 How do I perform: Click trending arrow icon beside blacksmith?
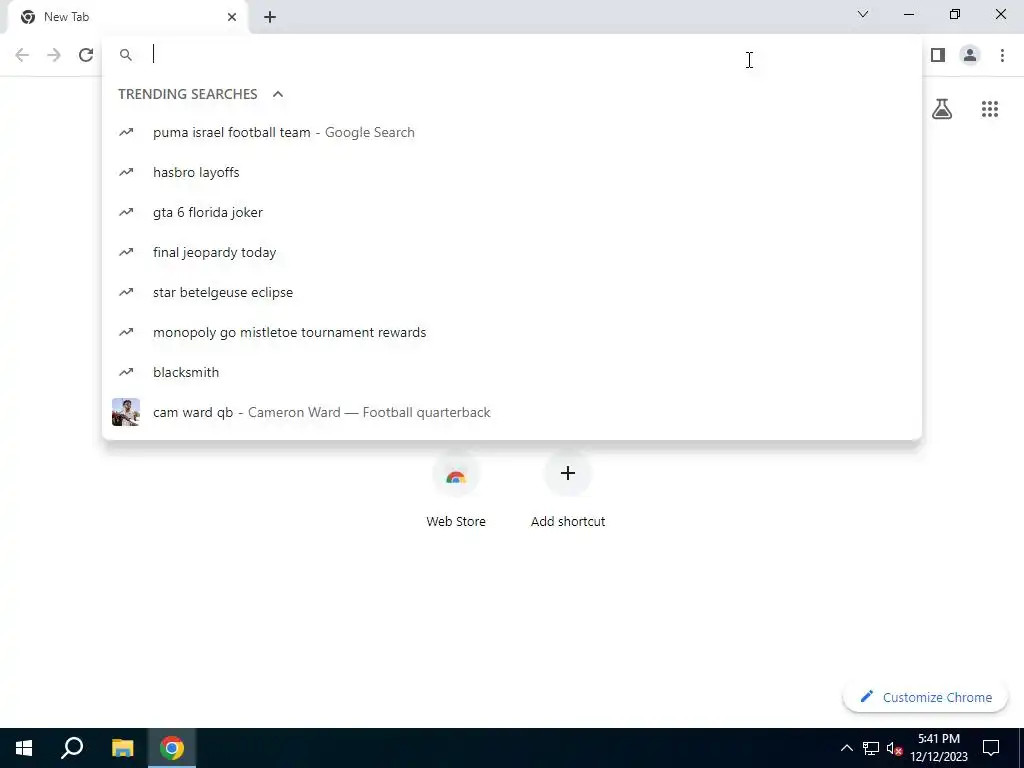coord(126,372)
